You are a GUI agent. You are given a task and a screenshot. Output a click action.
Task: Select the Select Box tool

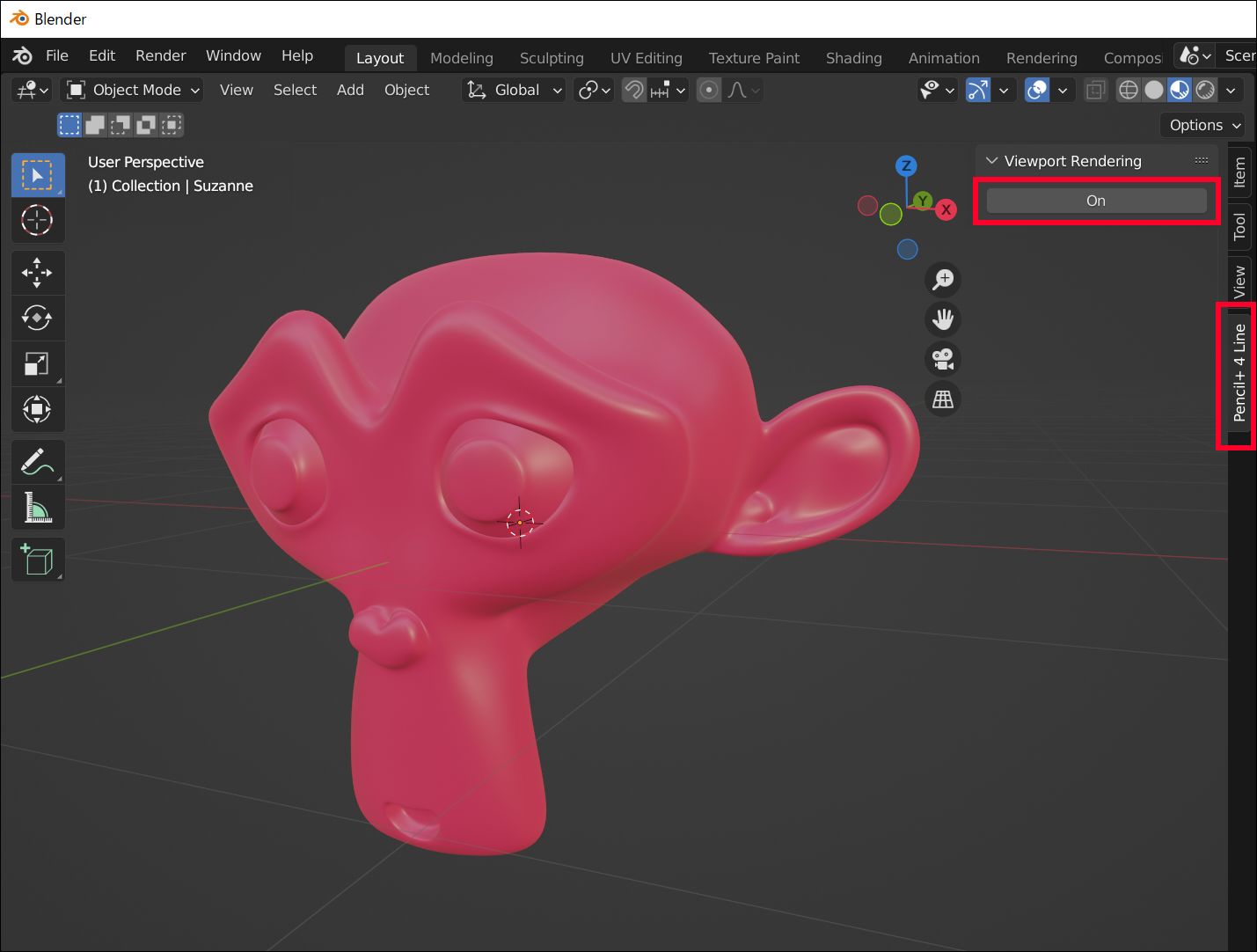click(x=38, y=175)
